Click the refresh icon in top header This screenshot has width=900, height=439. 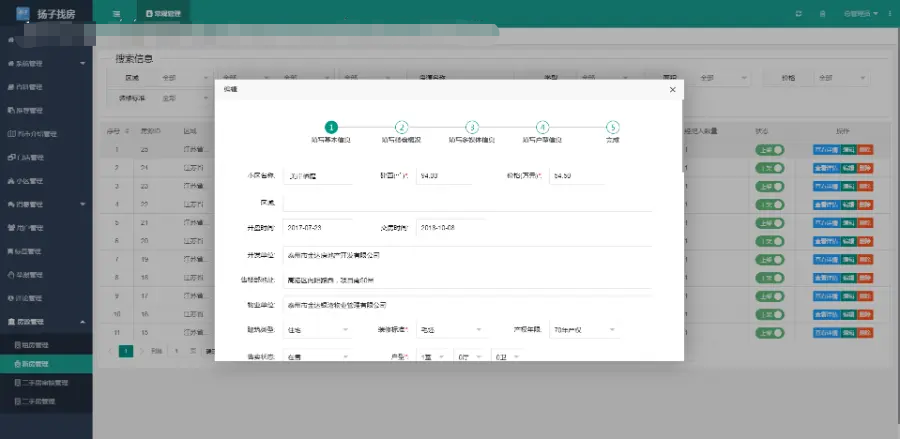pos(797,14)
